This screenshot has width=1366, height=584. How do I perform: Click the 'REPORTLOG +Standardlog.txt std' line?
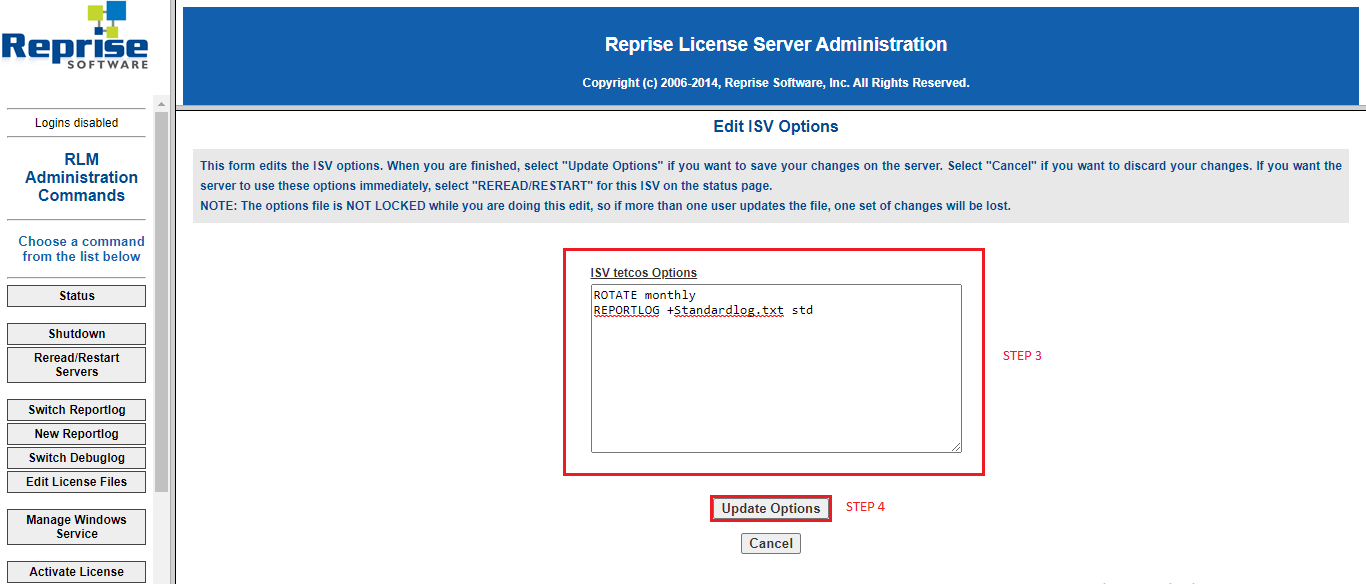tap(703, 310)
